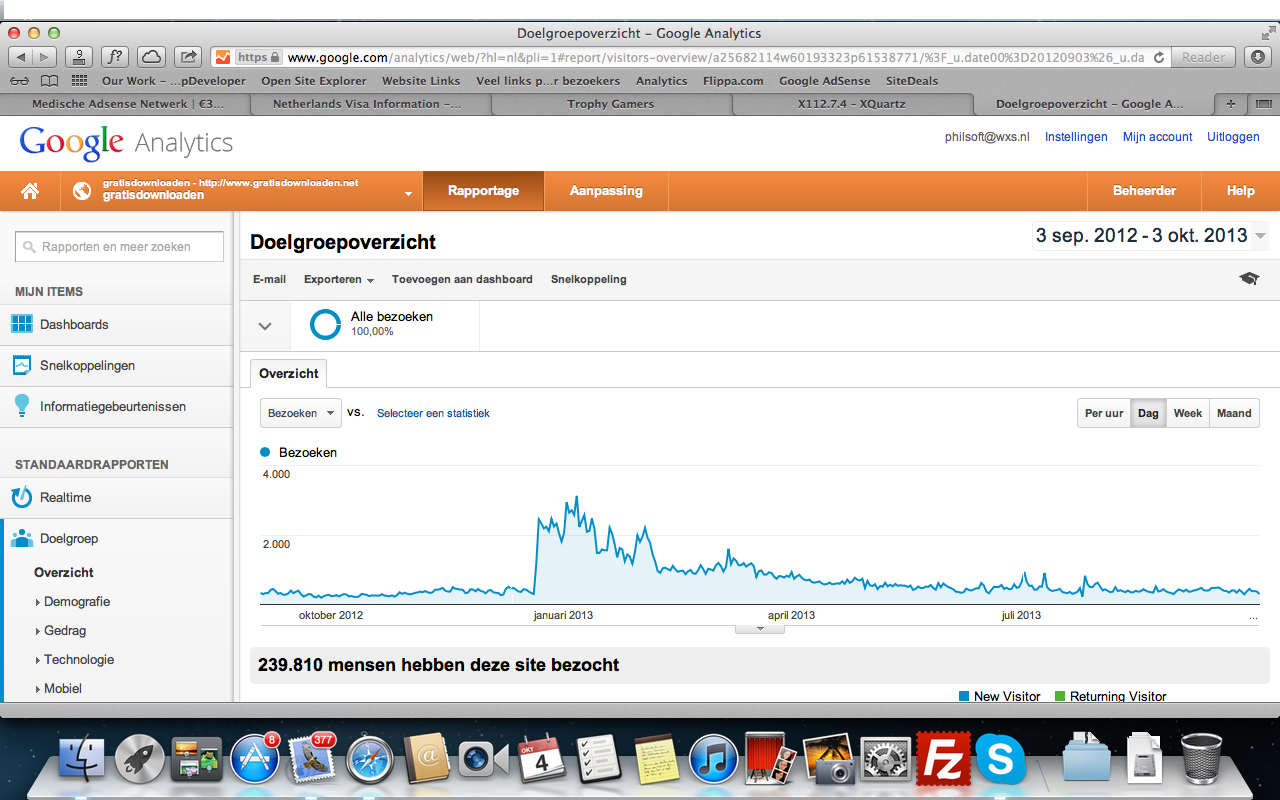Open the Aanpassing tab
Screen dimensions: 1280x800
tap(606, 191)
